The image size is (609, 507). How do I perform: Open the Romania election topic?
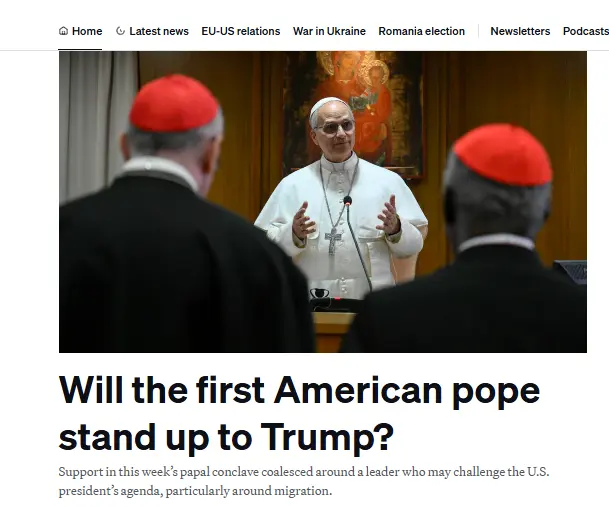(421, 31)
